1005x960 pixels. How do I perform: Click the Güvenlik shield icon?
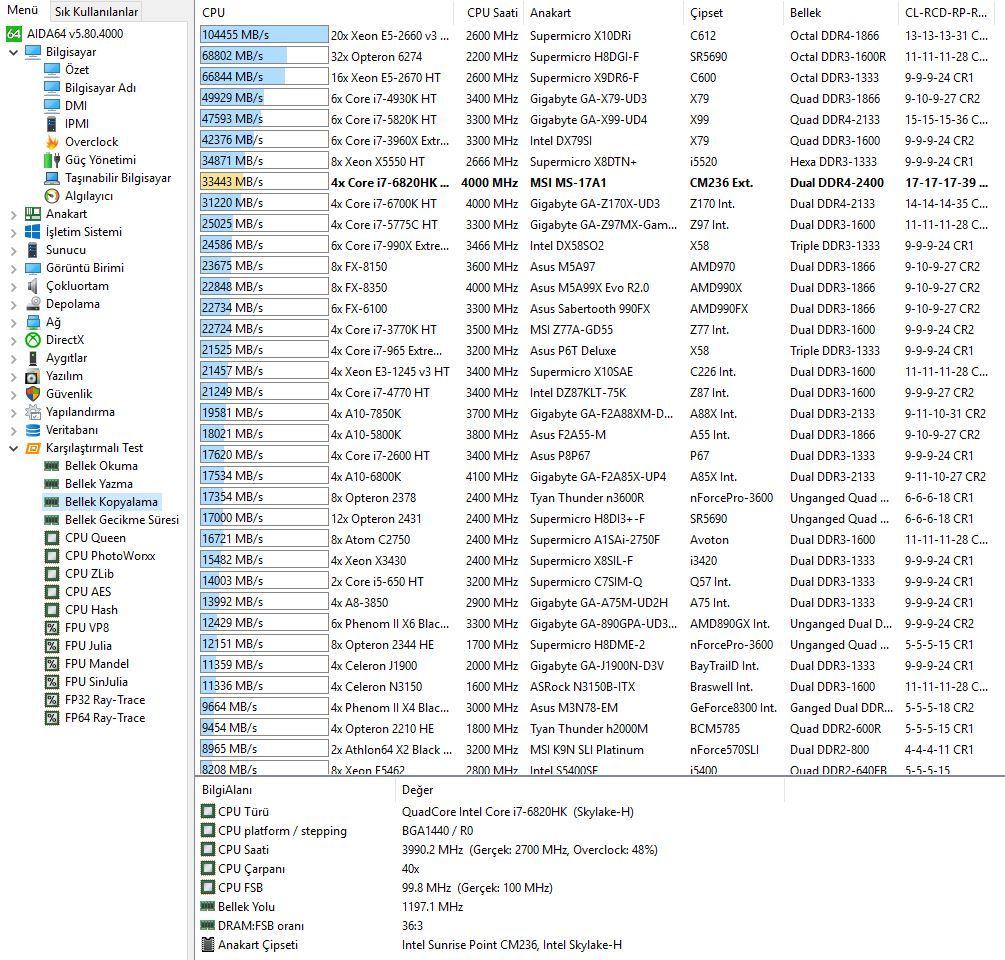pos(33,393)
